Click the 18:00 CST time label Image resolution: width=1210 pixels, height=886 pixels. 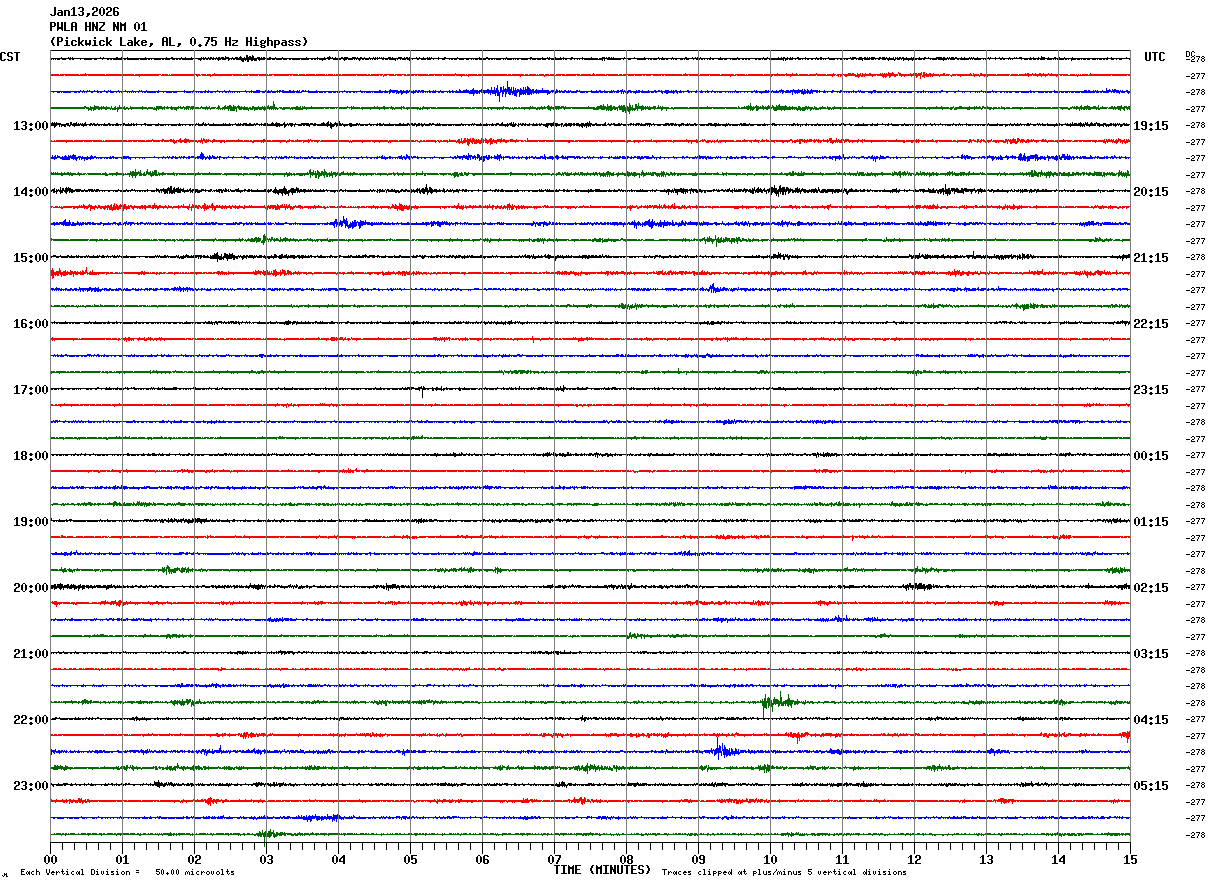[x=31, y=456]
